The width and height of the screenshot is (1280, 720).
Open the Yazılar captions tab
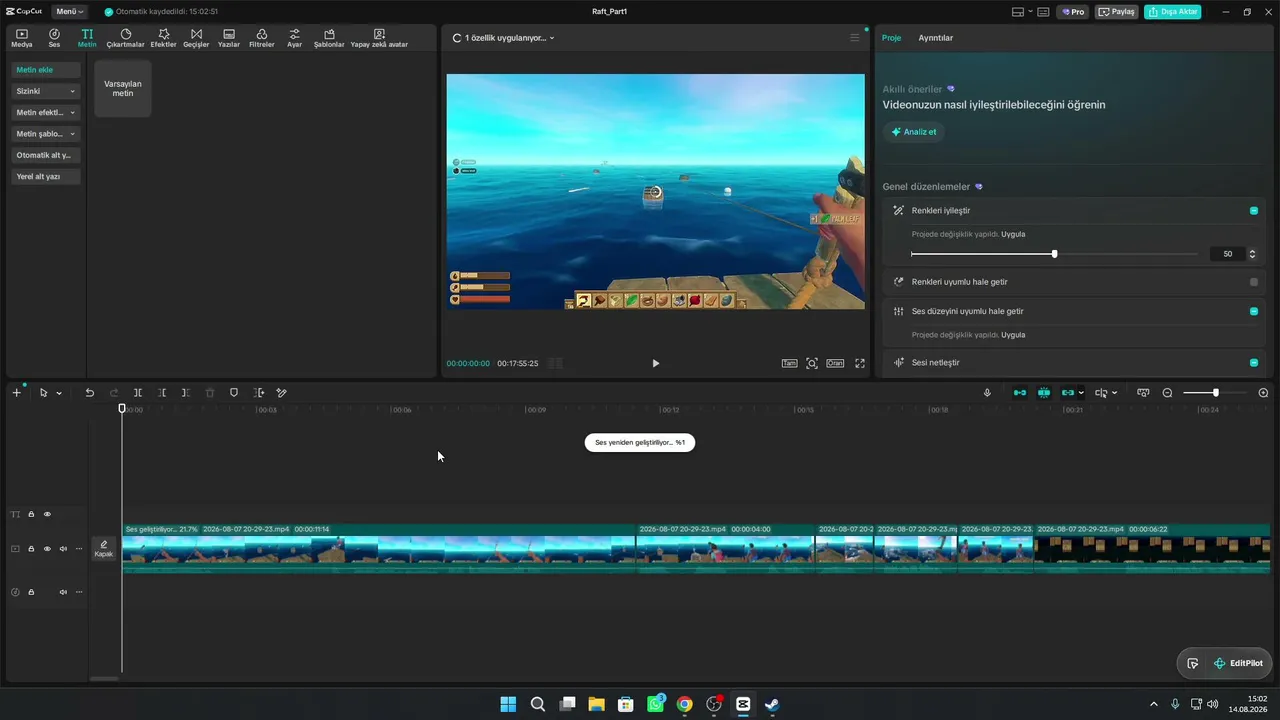229,38
